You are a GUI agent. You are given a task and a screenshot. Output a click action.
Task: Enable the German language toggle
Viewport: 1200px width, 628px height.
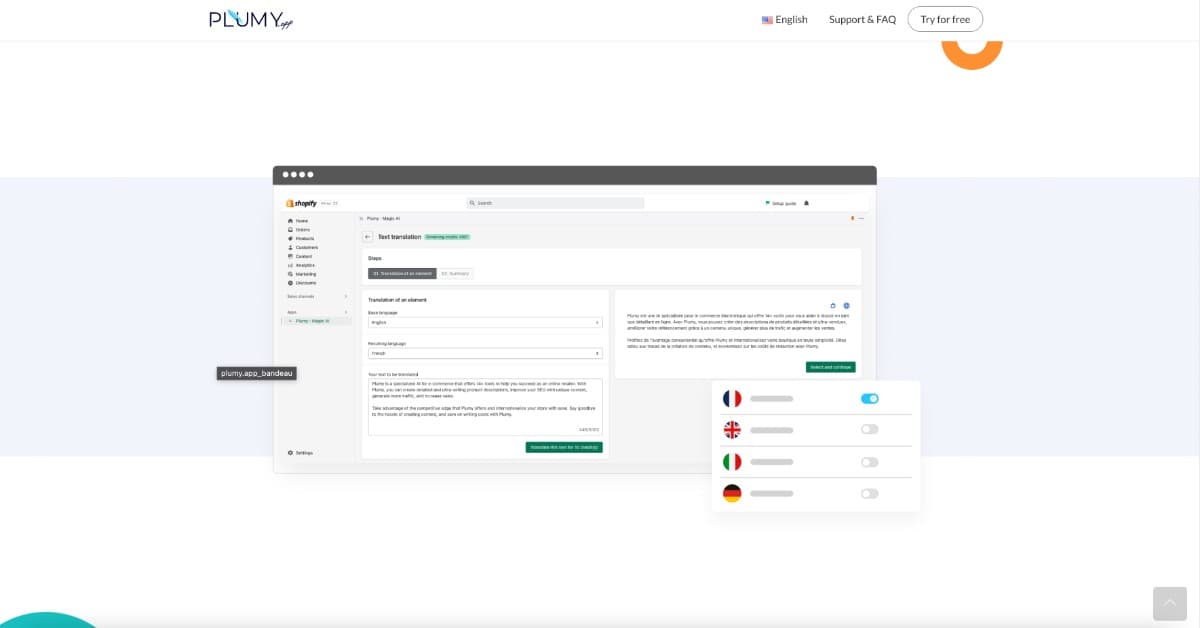point(870,493)
